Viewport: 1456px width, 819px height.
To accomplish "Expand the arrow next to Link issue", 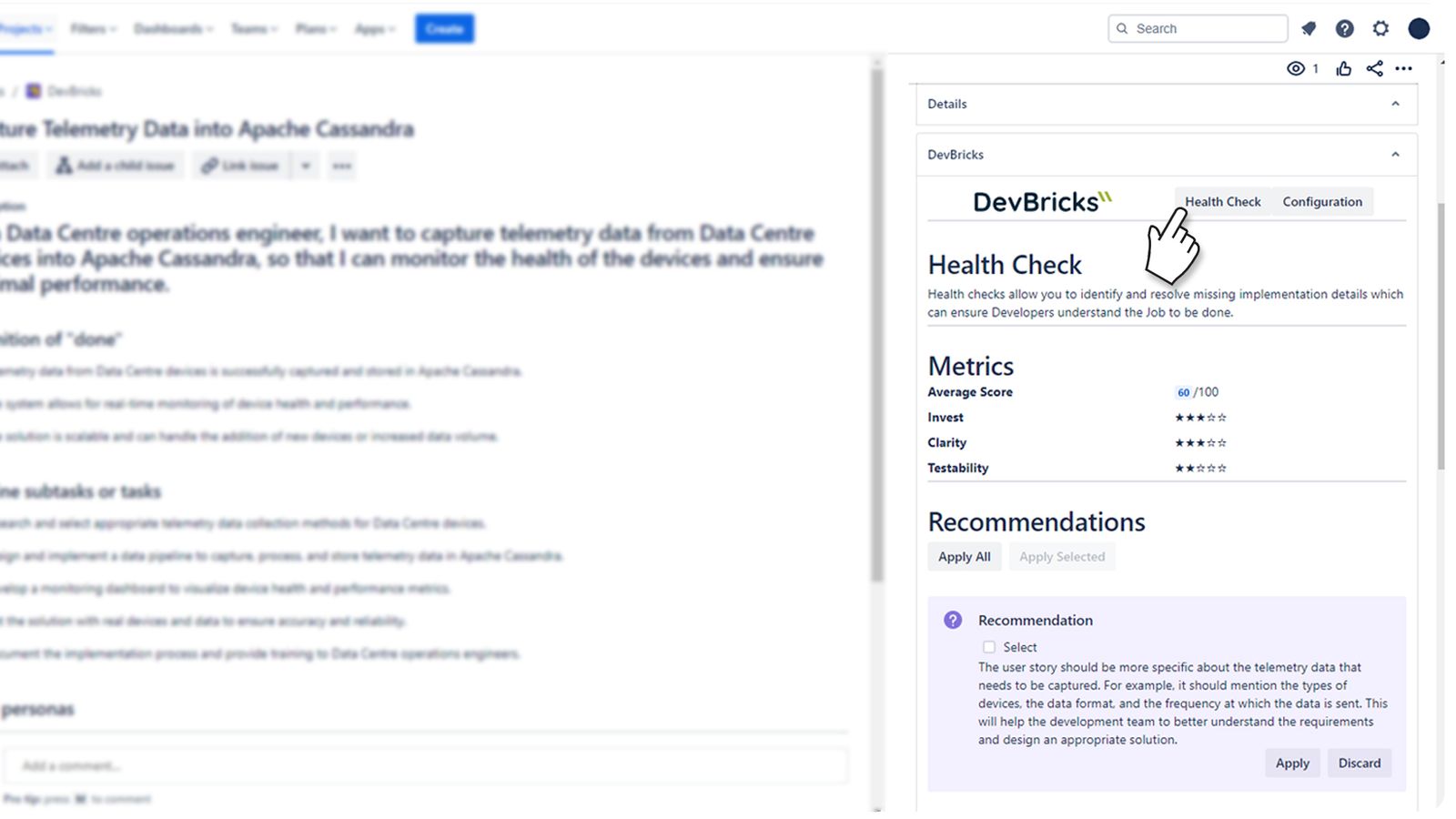I will tap(306, 166).
